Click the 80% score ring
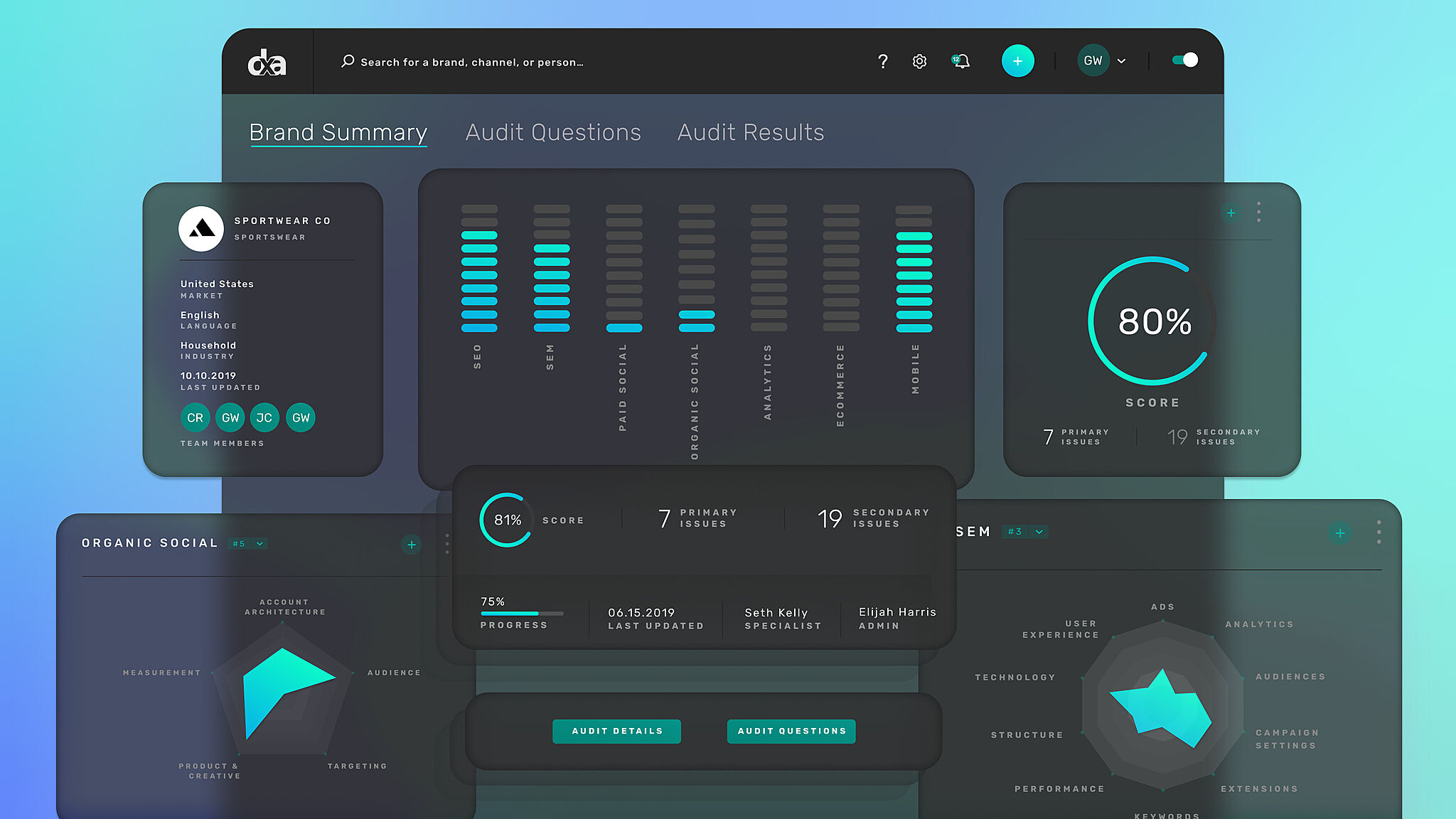1456x819 pixels. click(x=1152, y=321)
